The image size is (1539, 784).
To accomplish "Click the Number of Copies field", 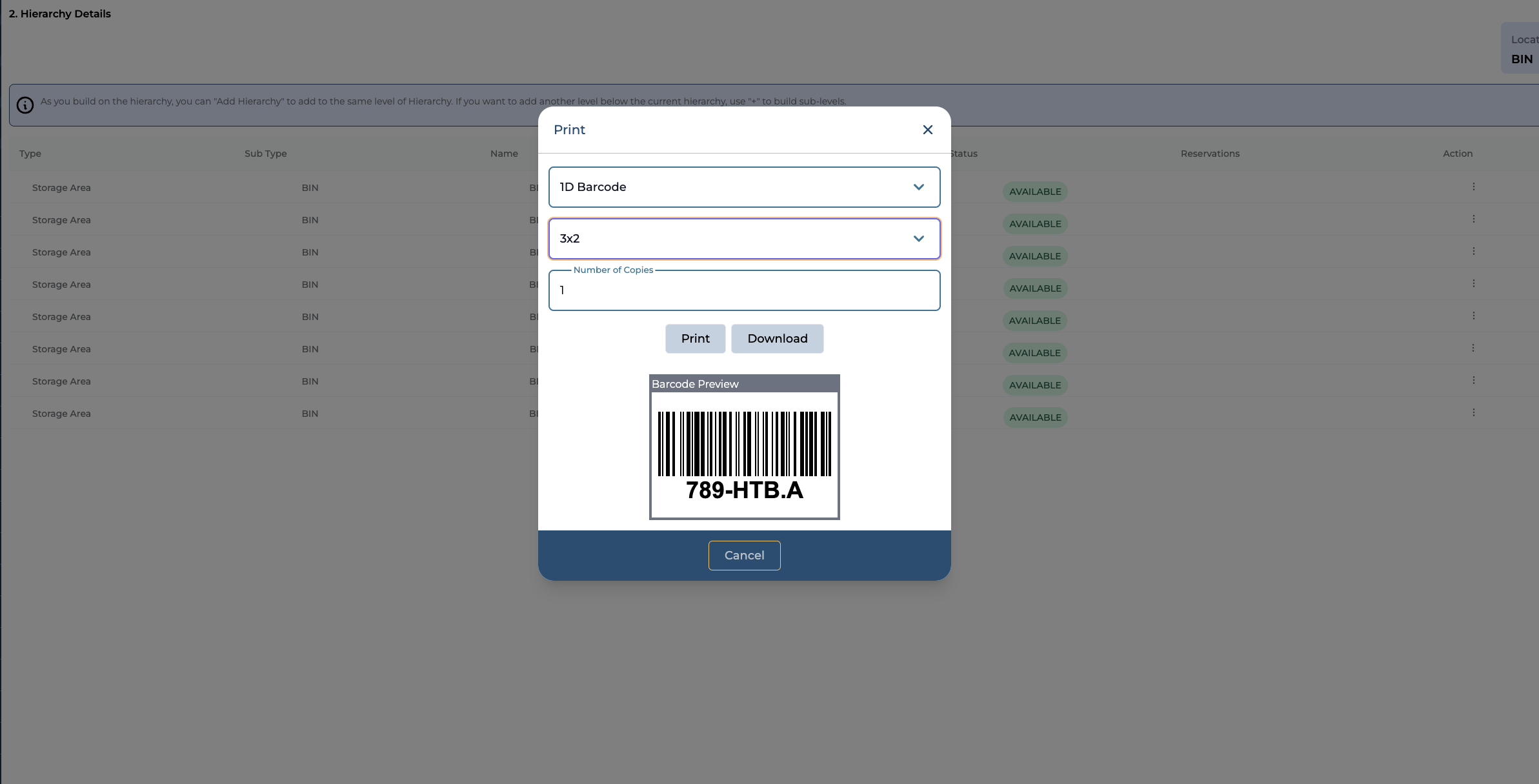I will point(744,290).
